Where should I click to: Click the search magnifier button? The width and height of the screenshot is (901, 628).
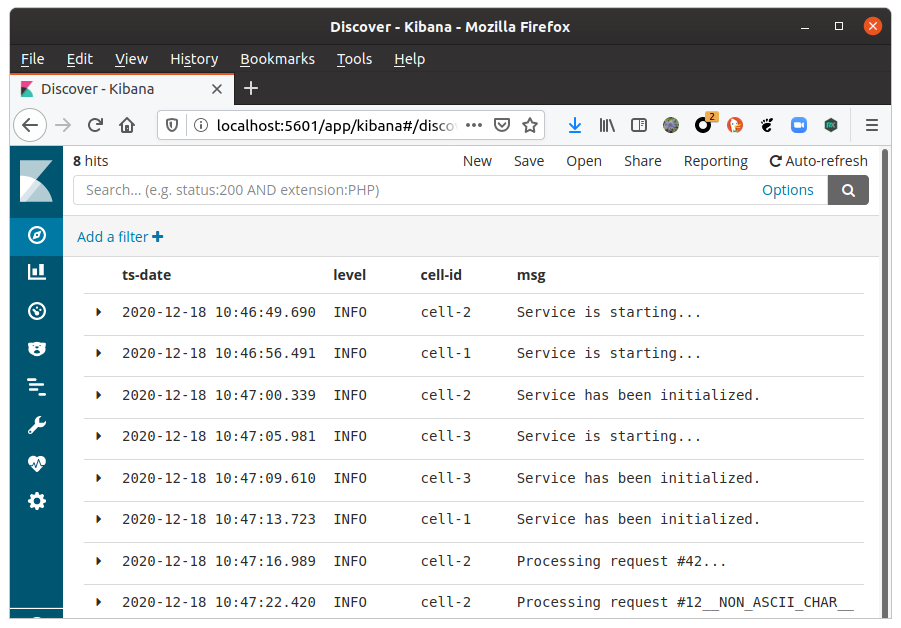tap(848, 190)
